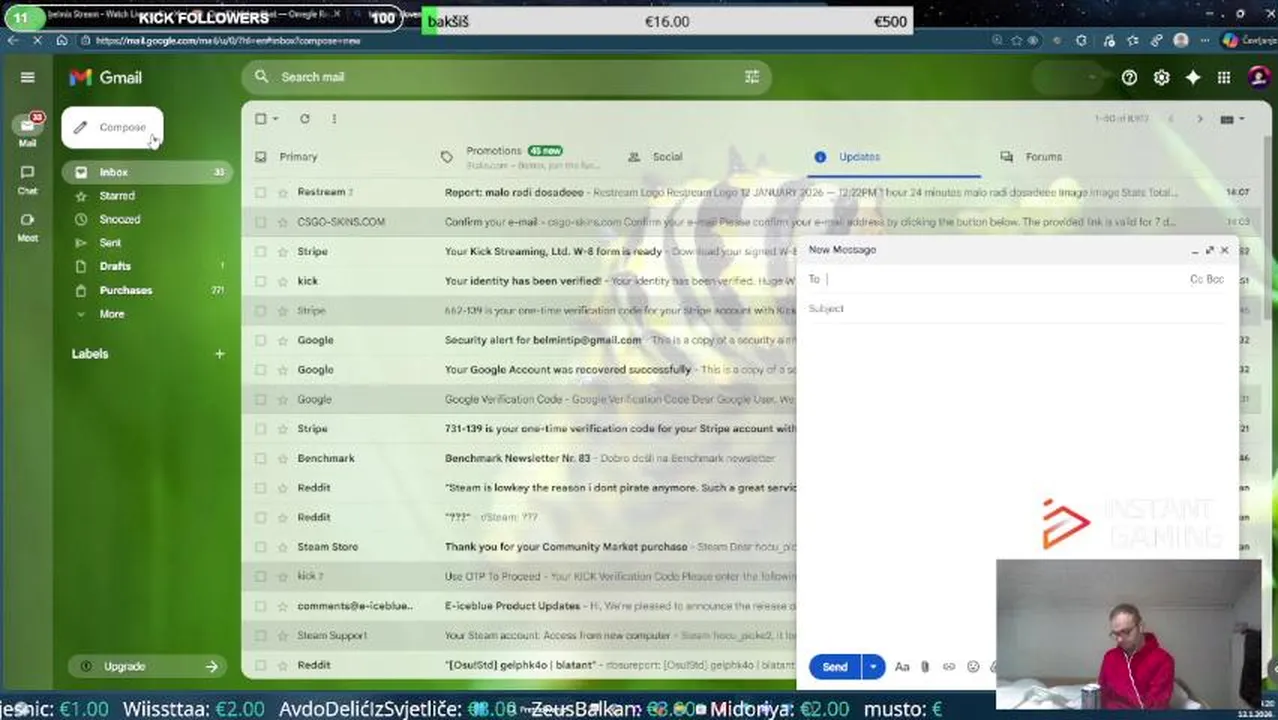Open the Google account avatar
Image resolution: width=1278 pixels, height=720 pixels.
[1259, 77]
